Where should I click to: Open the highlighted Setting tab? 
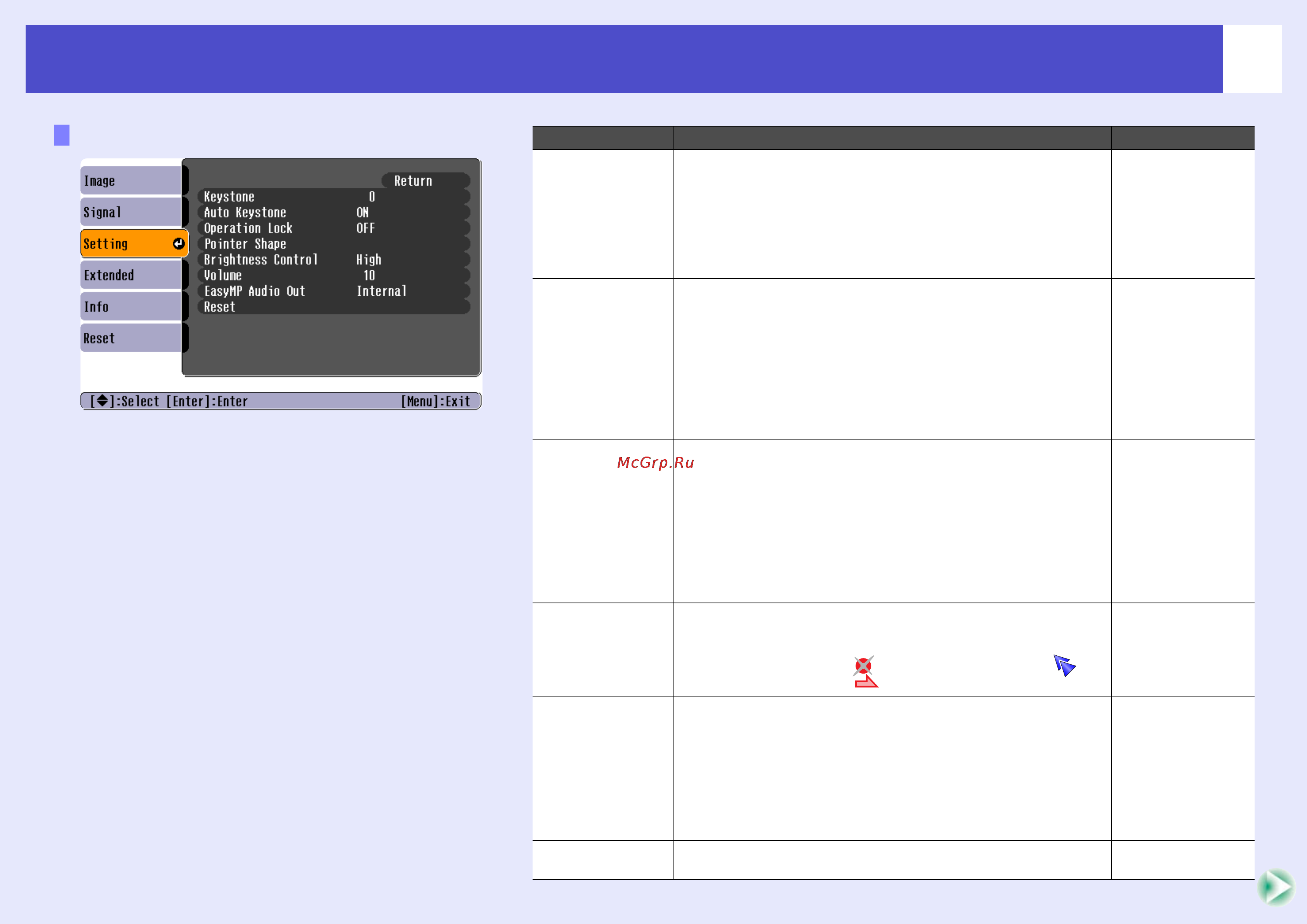pos(134,244)
